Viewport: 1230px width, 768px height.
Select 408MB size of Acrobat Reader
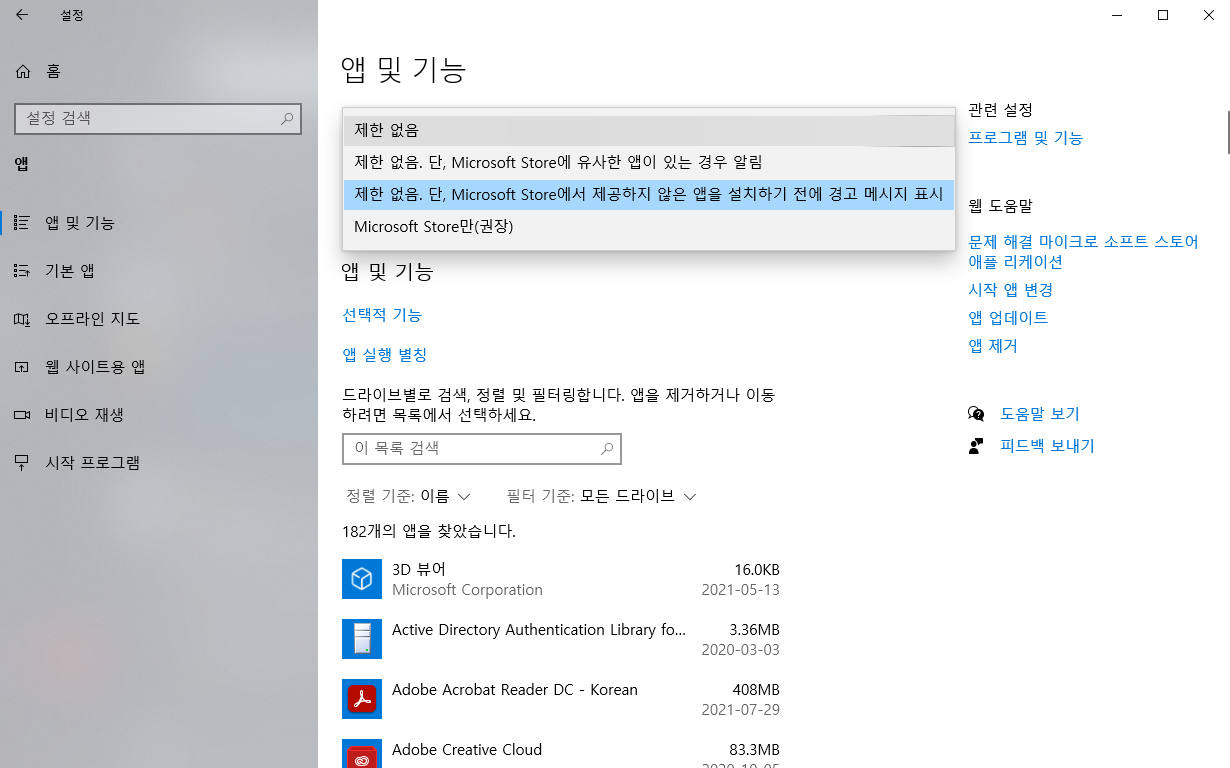click(754, 690)
